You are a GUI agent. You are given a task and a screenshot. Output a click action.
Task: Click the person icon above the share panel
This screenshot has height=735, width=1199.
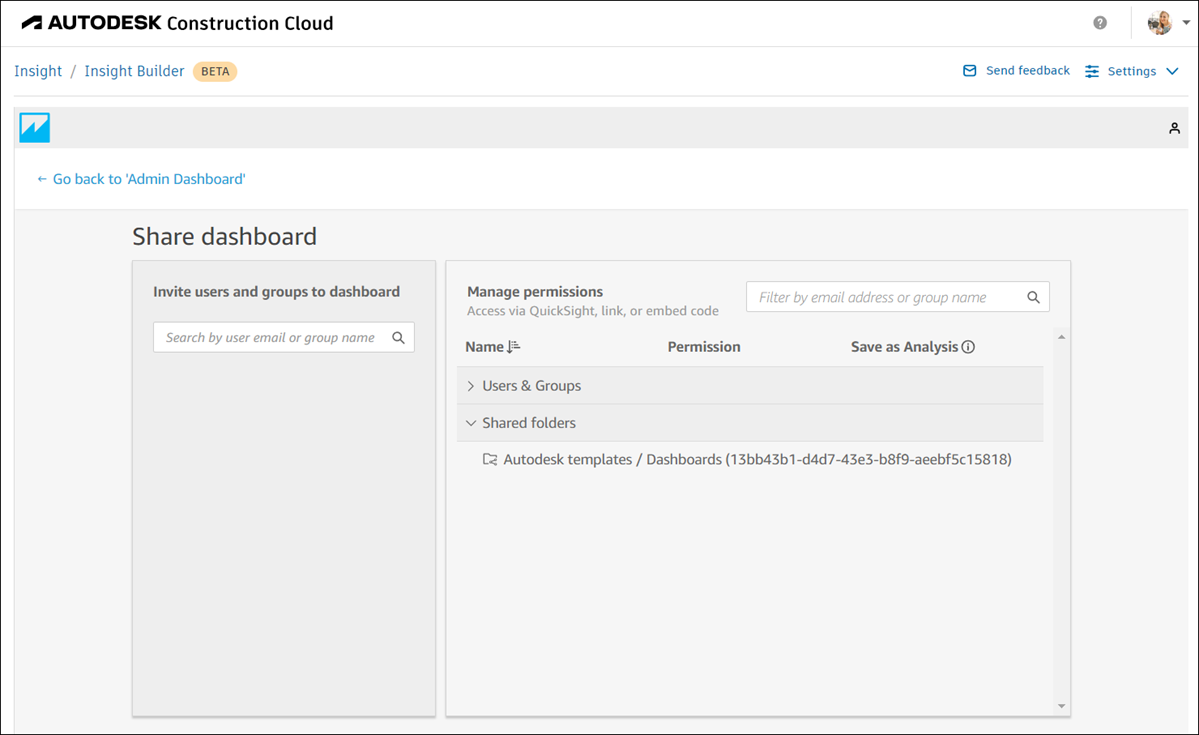pos(1174,128)
